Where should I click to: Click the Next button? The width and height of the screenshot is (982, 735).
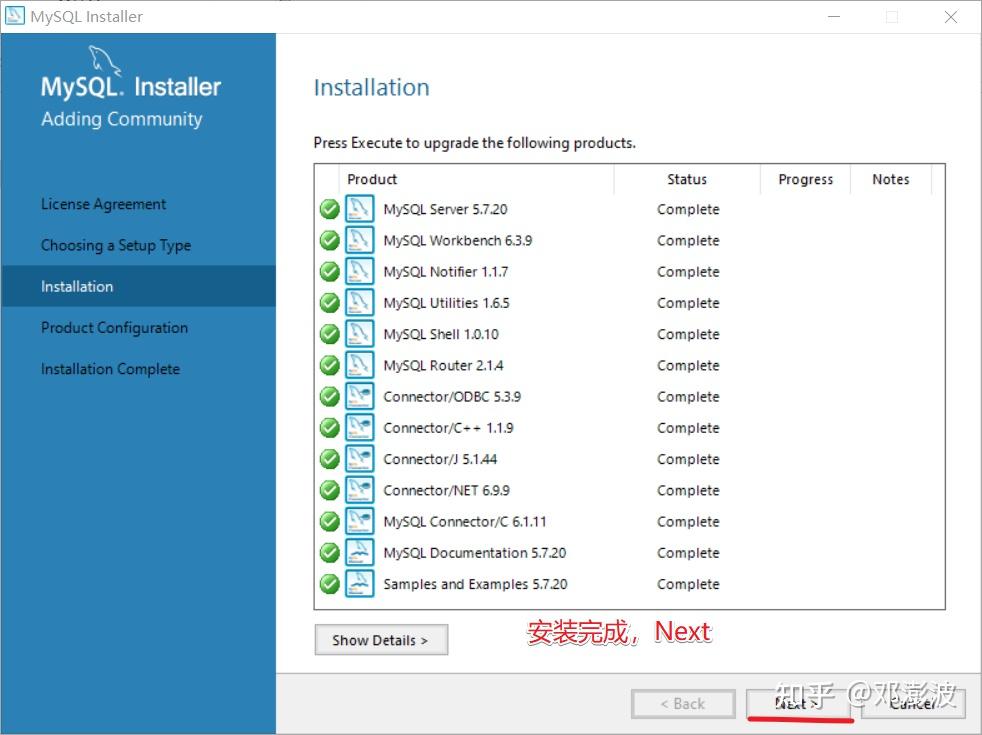point(798,704)
